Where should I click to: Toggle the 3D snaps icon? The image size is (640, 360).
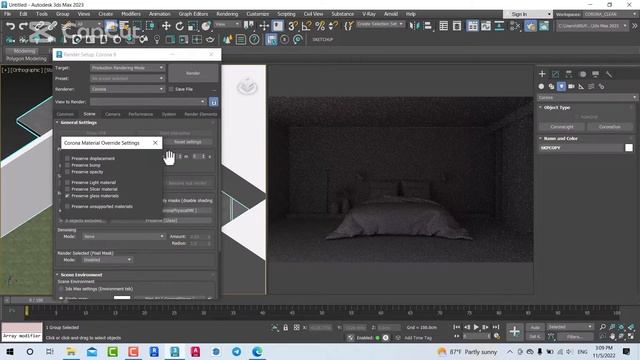(x=293, y=26)
